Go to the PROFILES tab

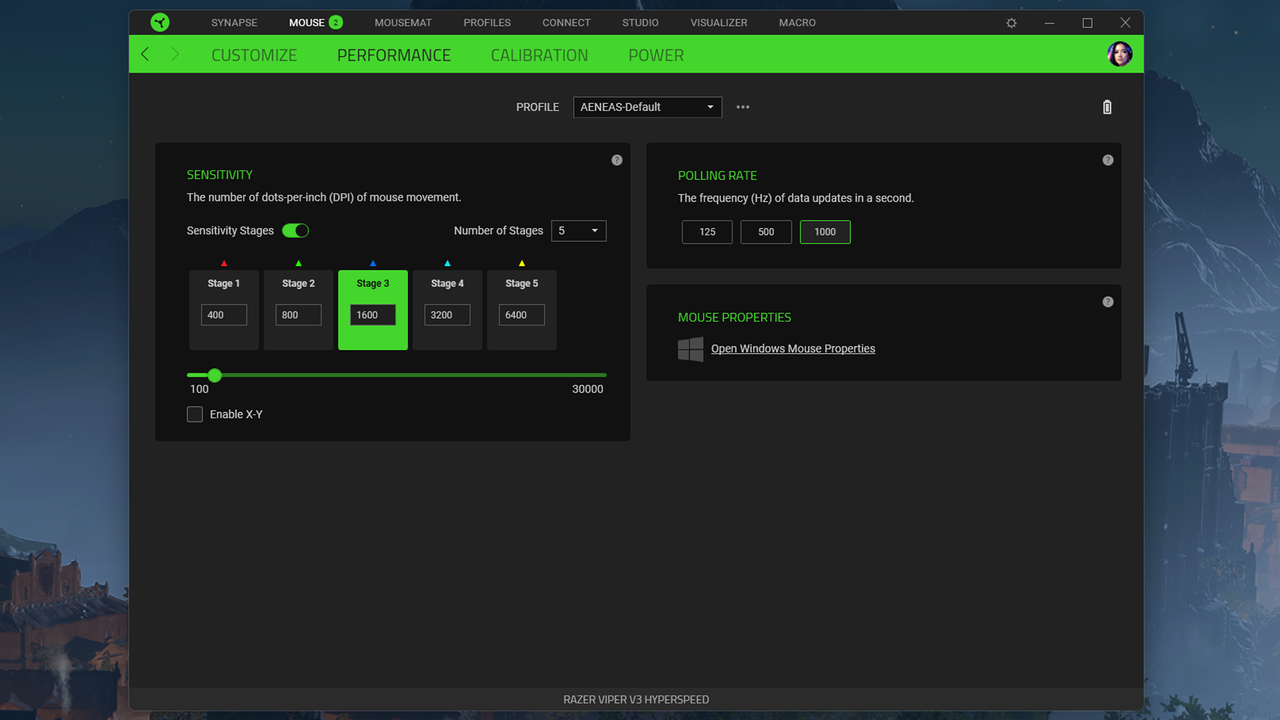pyautogui.click(x=487, y=22)
